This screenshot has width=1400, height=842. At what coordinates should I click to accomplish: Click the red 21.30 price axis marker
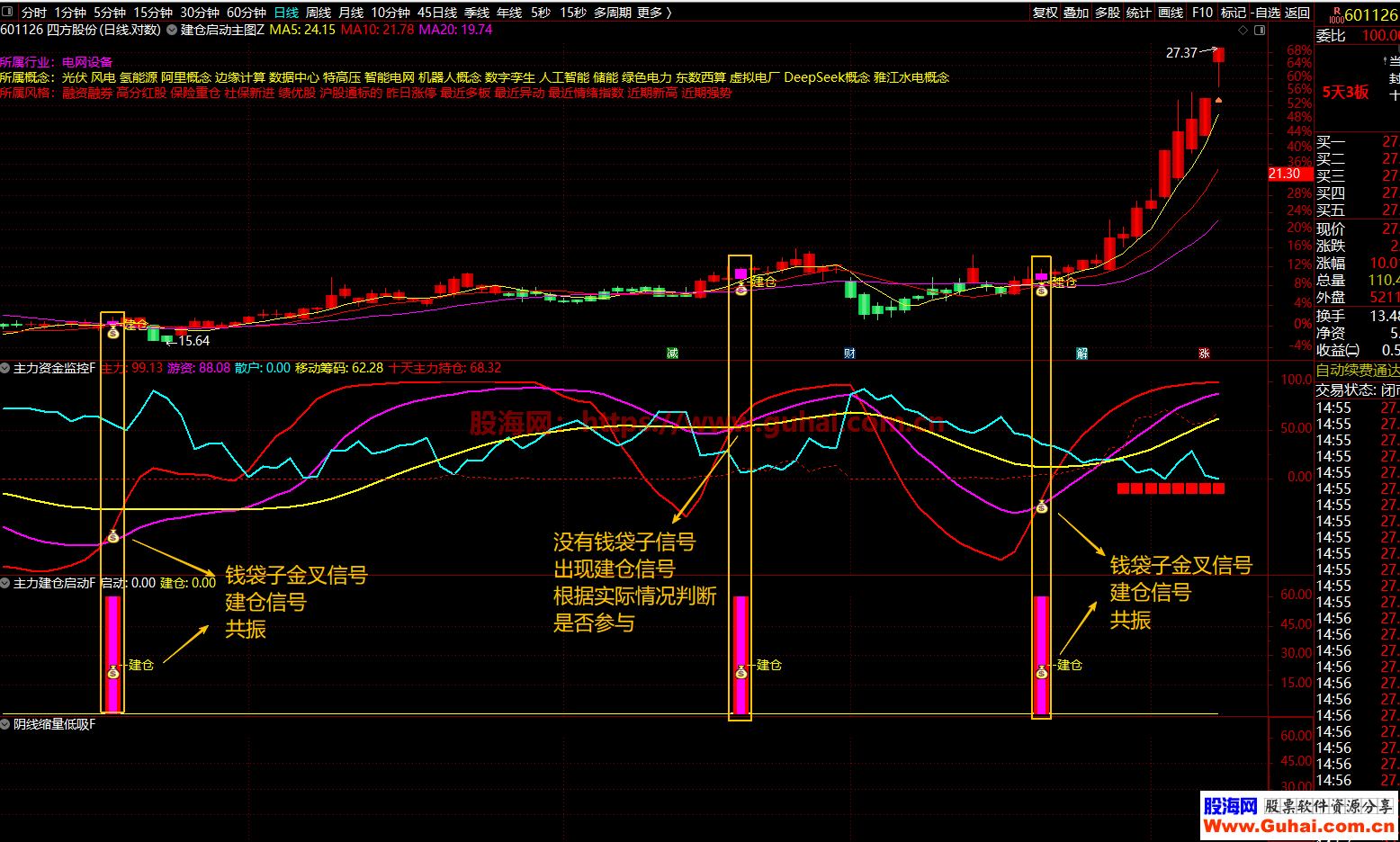(1285, 174)
